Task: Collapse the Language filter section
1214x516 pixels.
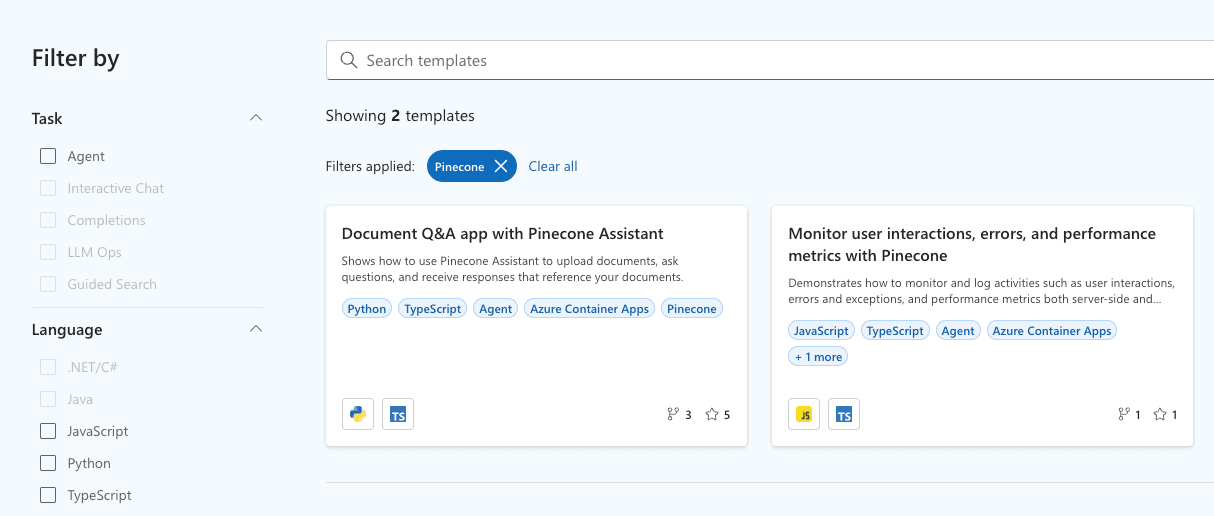Action: point(256,329)
